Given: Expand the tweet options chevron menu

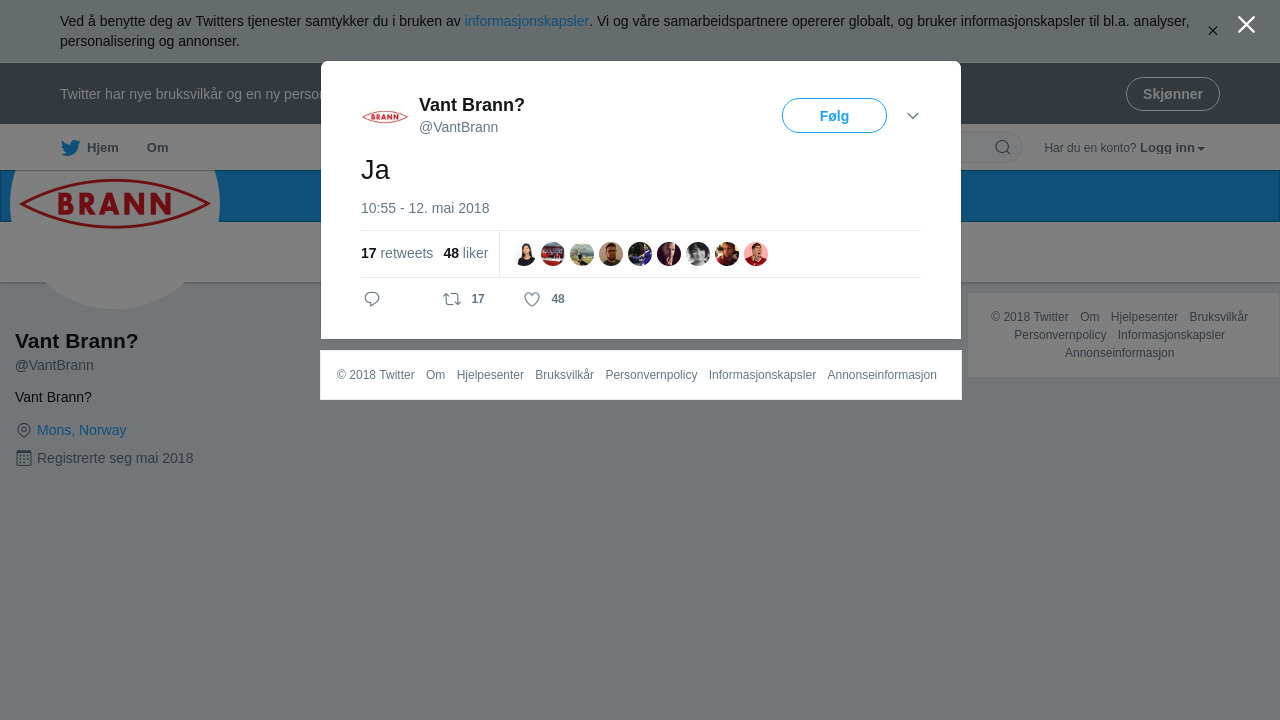Looking at the screenshot, I should (x=913, y=116).
